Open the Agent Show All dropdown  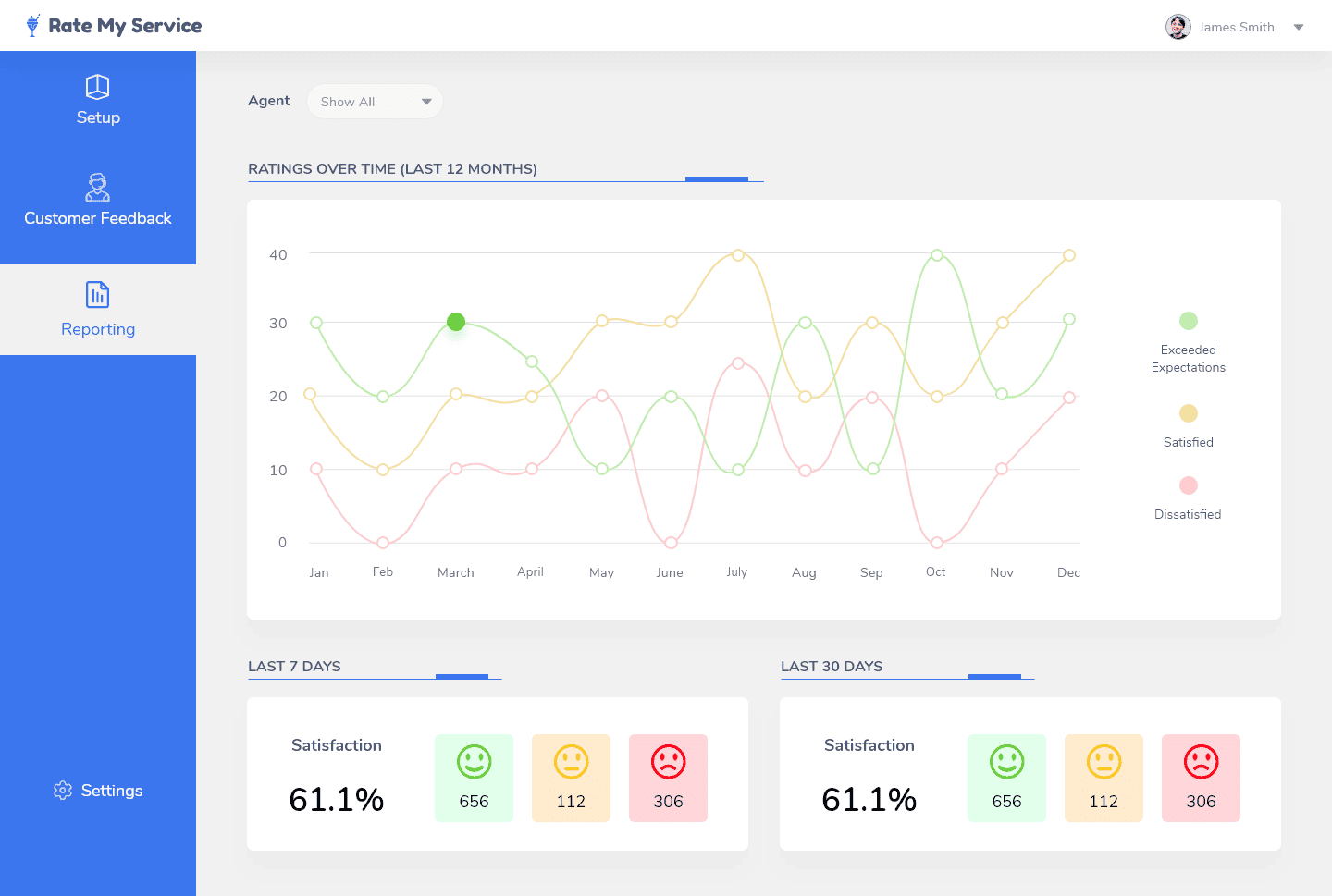point(375,102)
